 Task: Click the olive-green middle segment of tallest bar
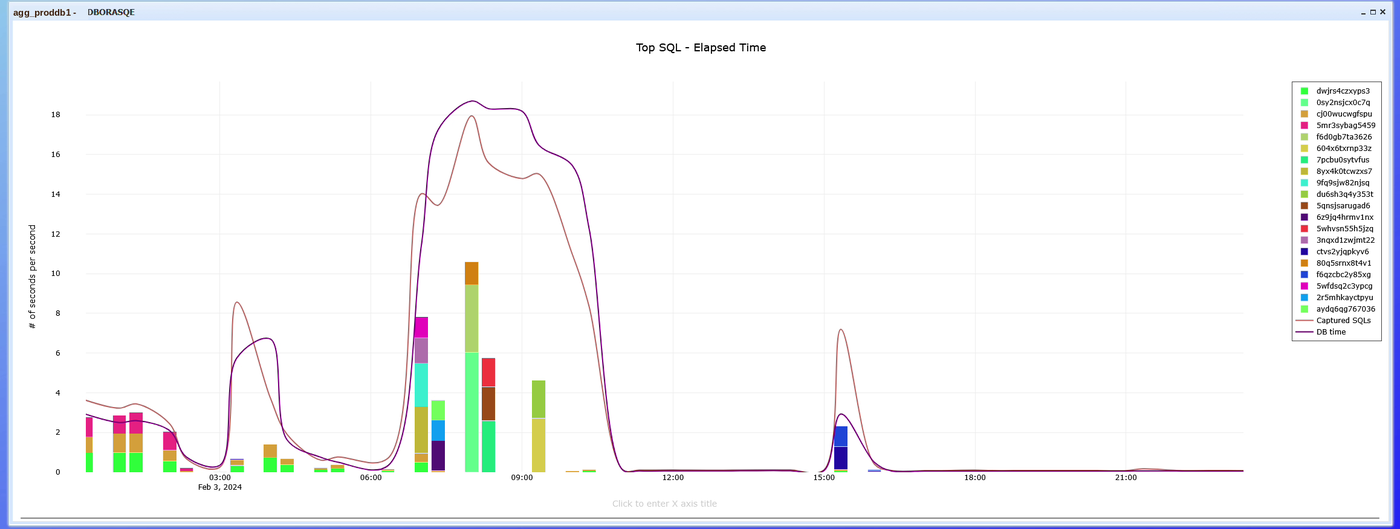coord(472,318)
